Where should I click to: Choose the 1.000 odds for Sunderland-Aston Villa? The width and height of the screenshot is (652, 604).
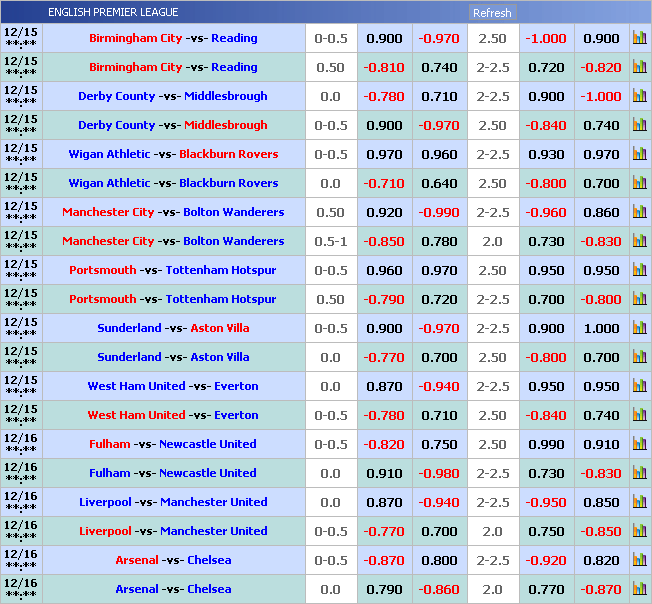(x=601, y=329)
